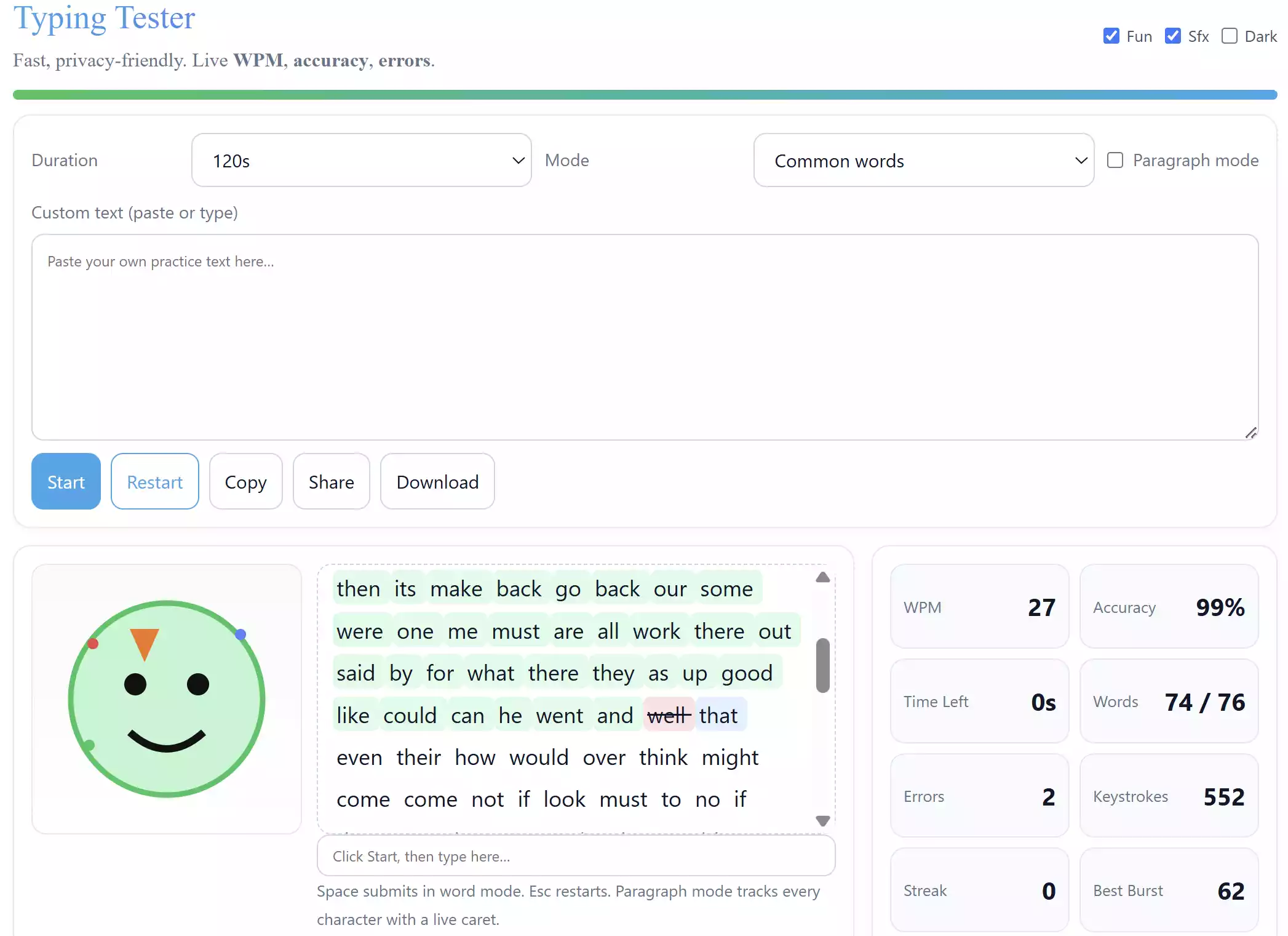This screenshot has height=936, width=1288.
Task: Enable the Dark theme checkbox
Action: tap(1230, 36)
